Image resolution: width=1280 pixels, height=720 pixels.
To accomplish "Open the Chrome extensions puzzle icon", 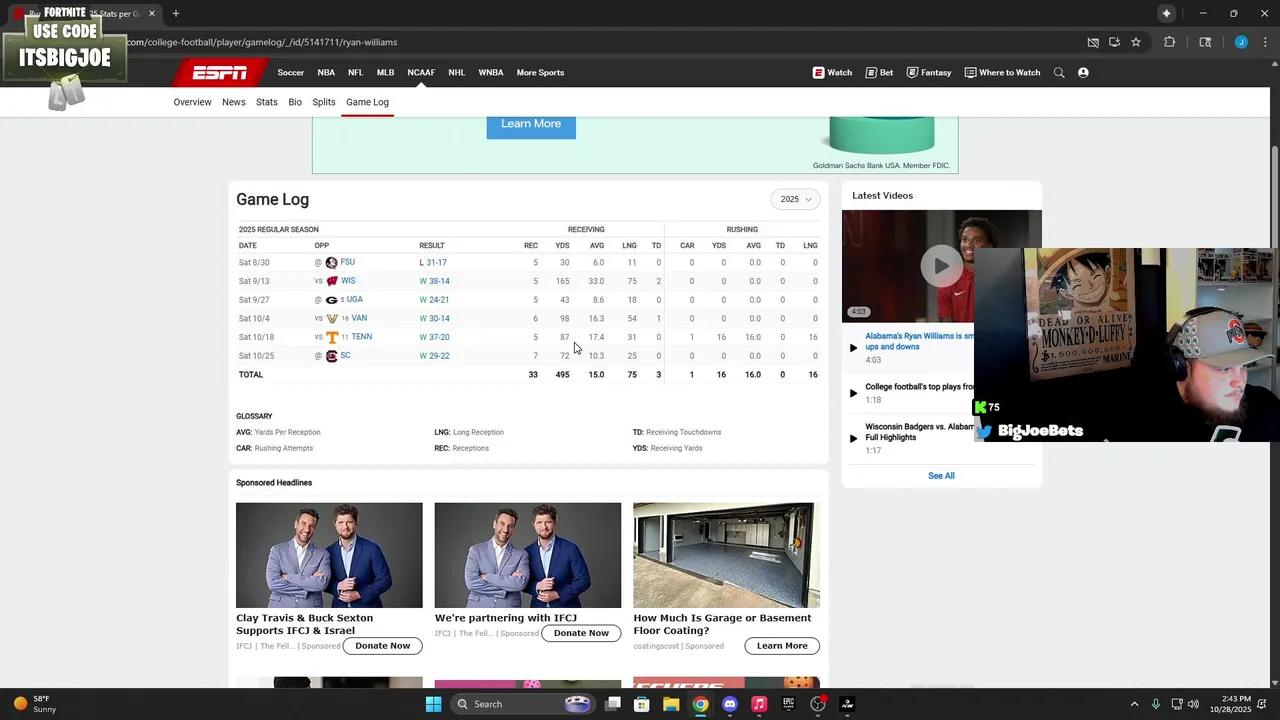I will click(x=1169, y=42).
